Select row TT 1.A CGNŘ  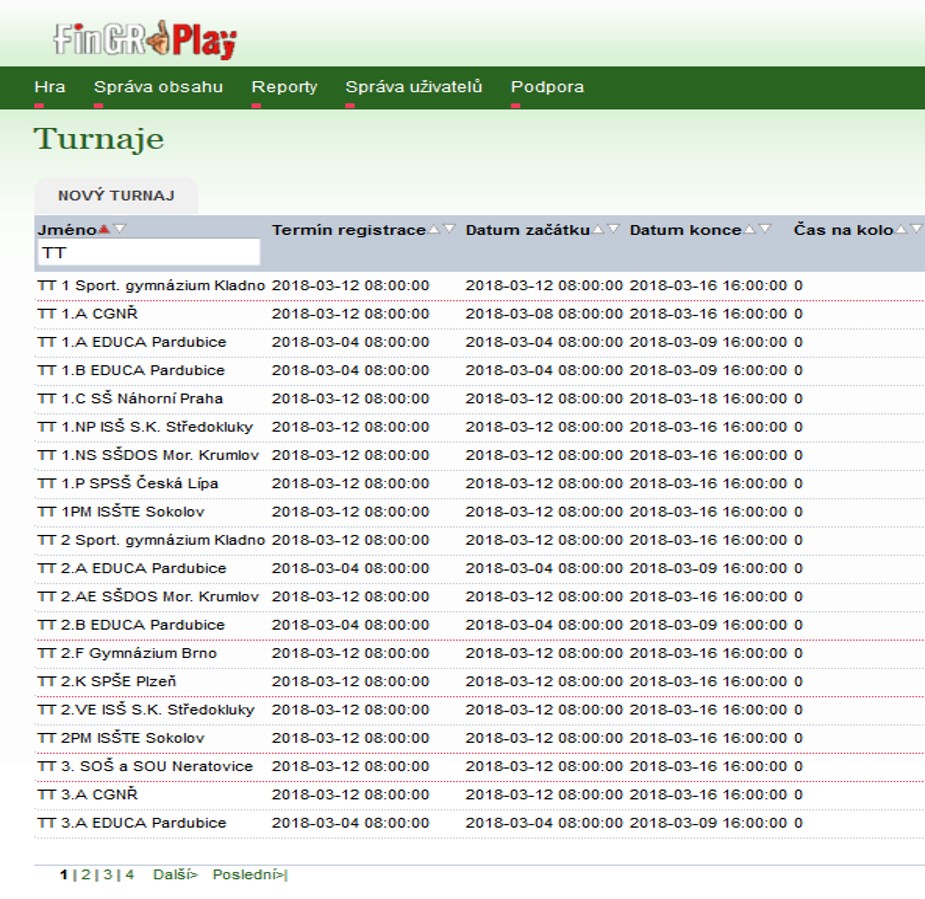[479, 314]
